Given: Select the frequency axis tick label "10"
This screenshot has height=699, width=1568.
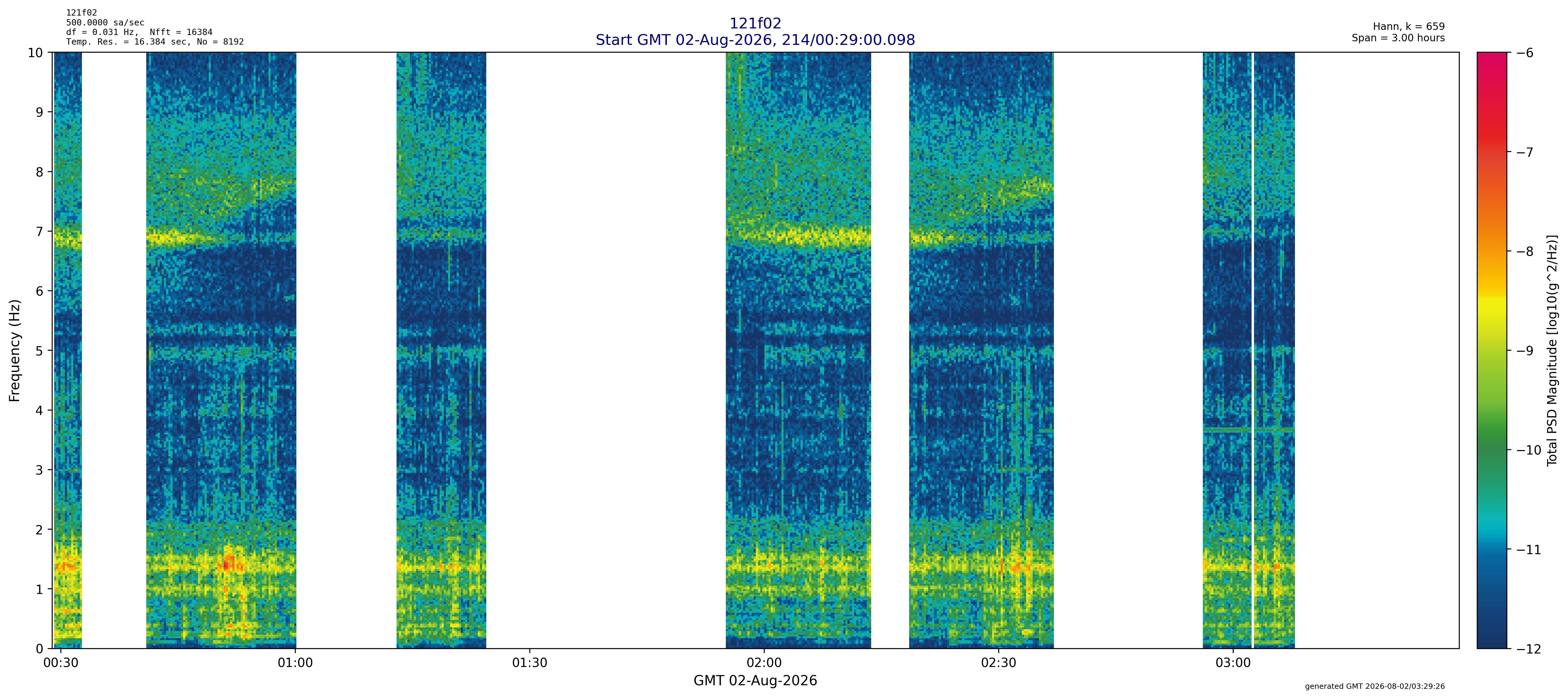Looking at the screenshot, I should pos(35,53).
